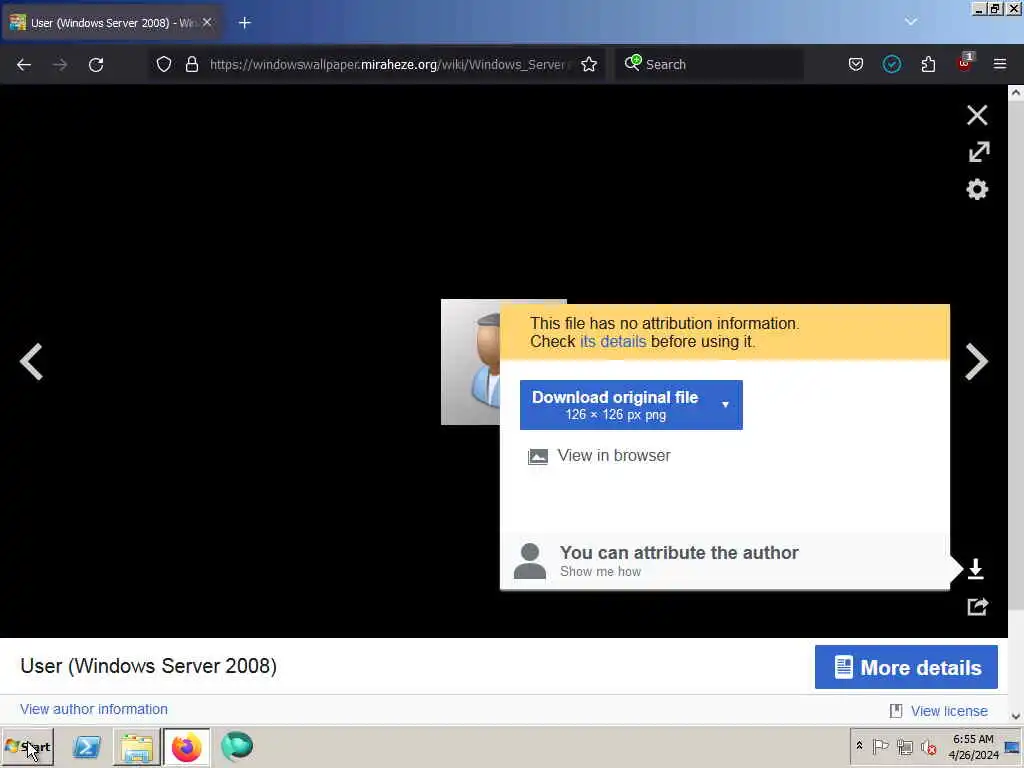1024x768 pixels.
Task: Click the show desktop icon beside the clock
Action: (1012, 747)
